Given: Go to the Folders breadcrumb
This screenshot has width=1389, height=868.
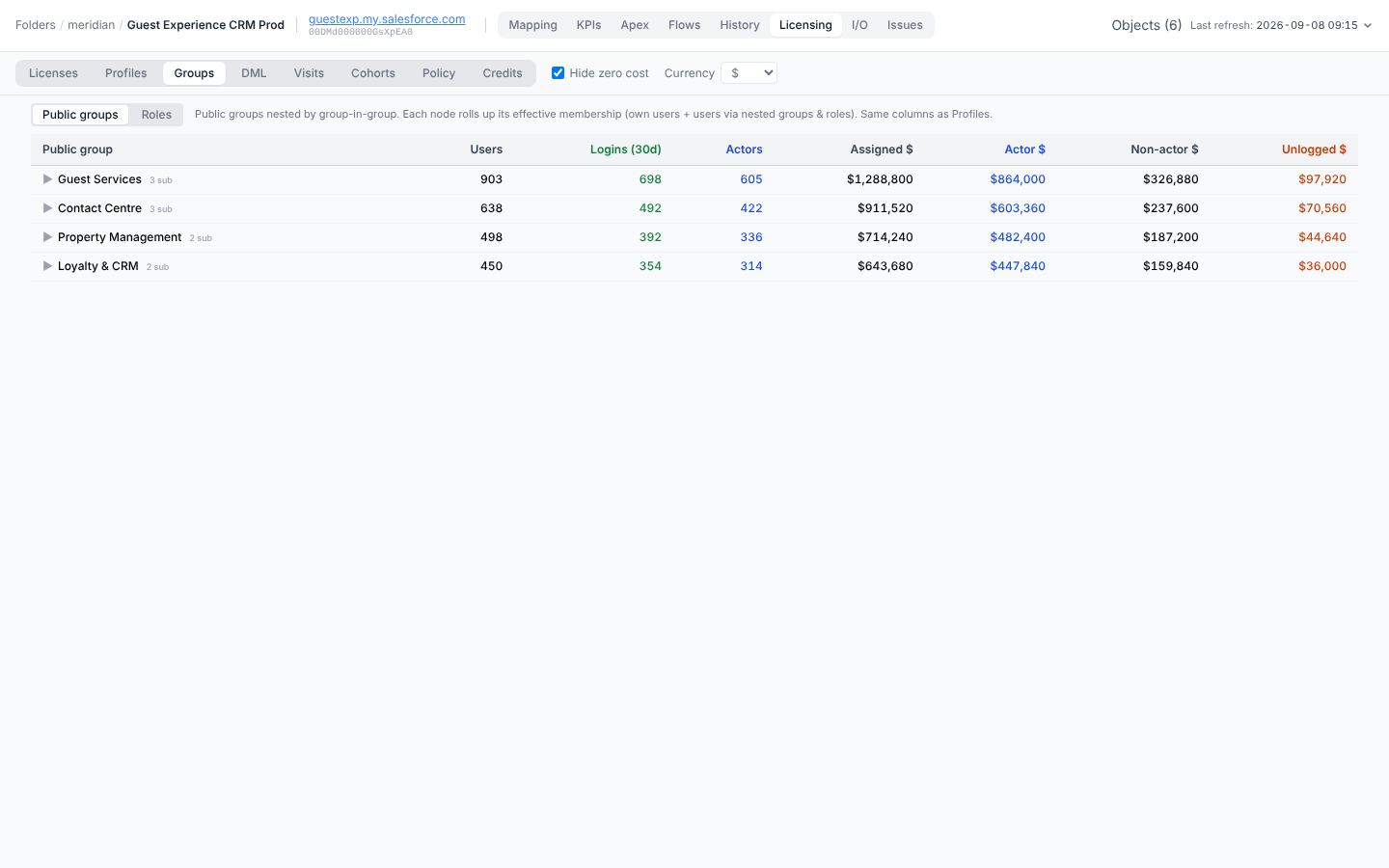Looking at the screenshot, I should [36, 25].
